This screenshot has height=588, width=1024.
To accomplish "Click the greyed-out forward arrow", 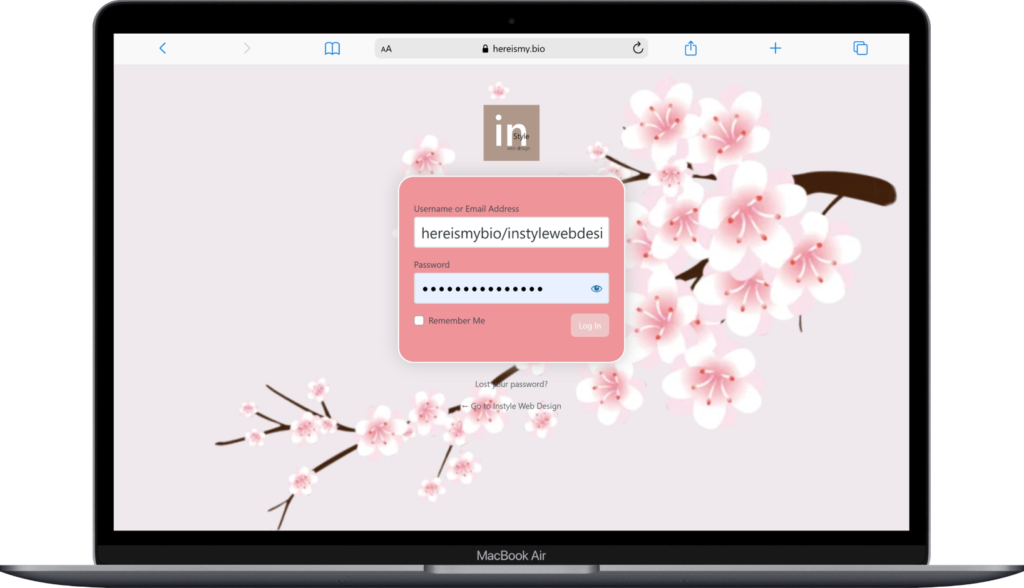I will 247,48.
